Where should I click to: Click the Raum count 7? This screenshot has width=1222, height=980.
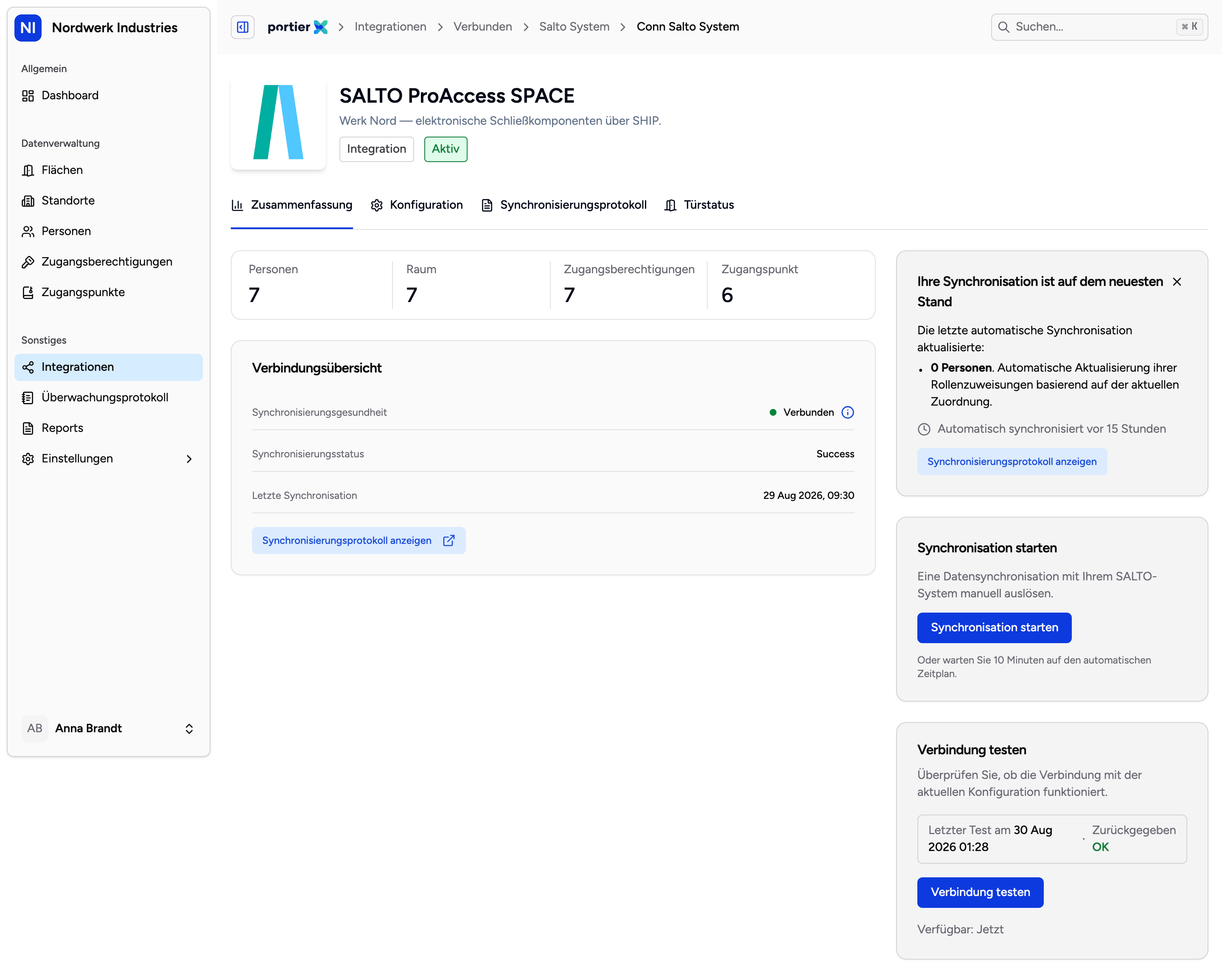(x=412, y=295)
